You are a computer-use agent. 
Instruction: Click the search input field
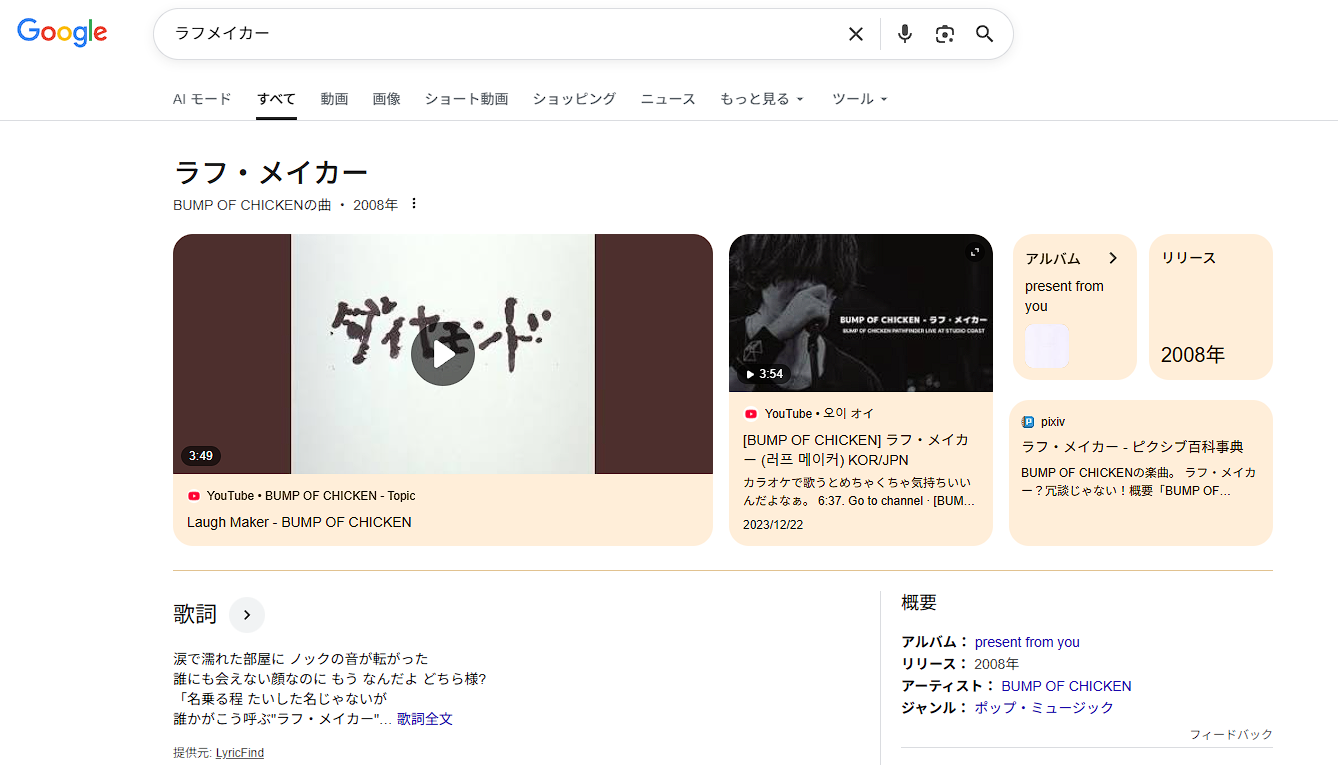click(x=500, y=34)
